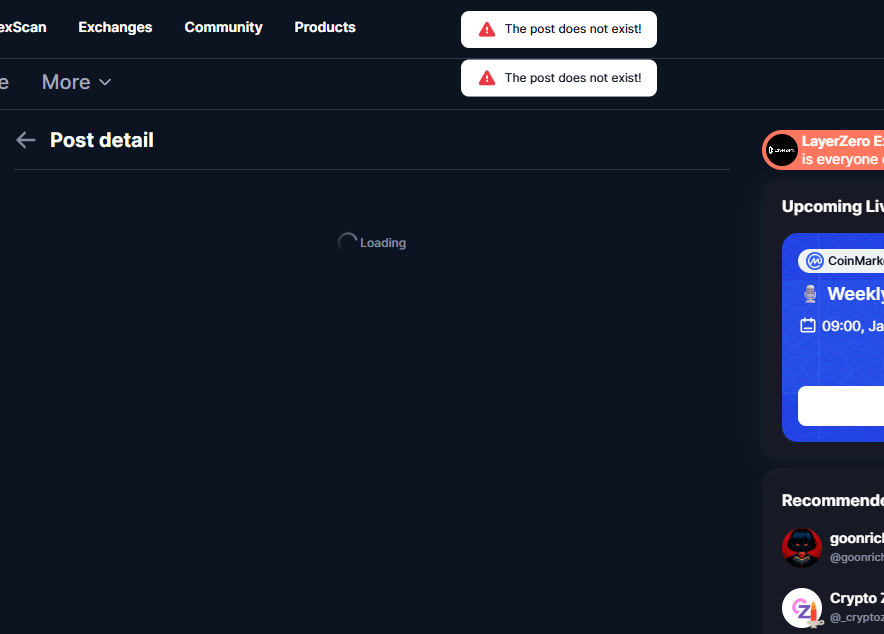Click the first 'post does not exist' warning icon

pos(487,29)
